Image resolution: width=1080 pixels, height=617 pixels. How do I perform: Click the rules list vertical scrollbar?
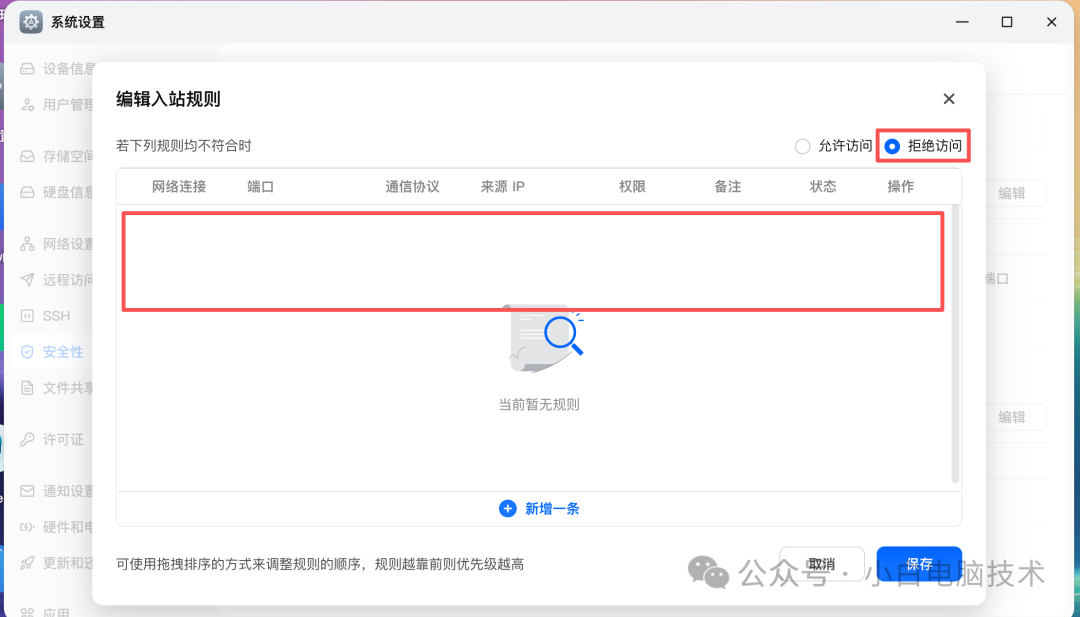[x=955, y=344]
